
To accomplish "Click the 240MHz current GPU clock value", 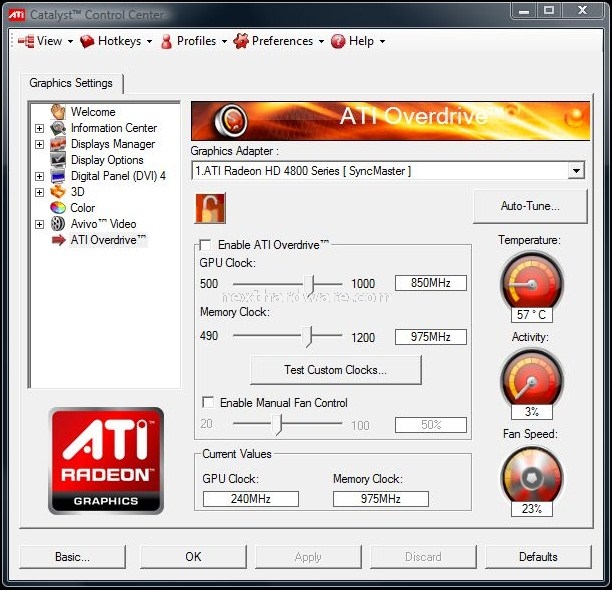I will pyautogui.click(x=251, y=499).
